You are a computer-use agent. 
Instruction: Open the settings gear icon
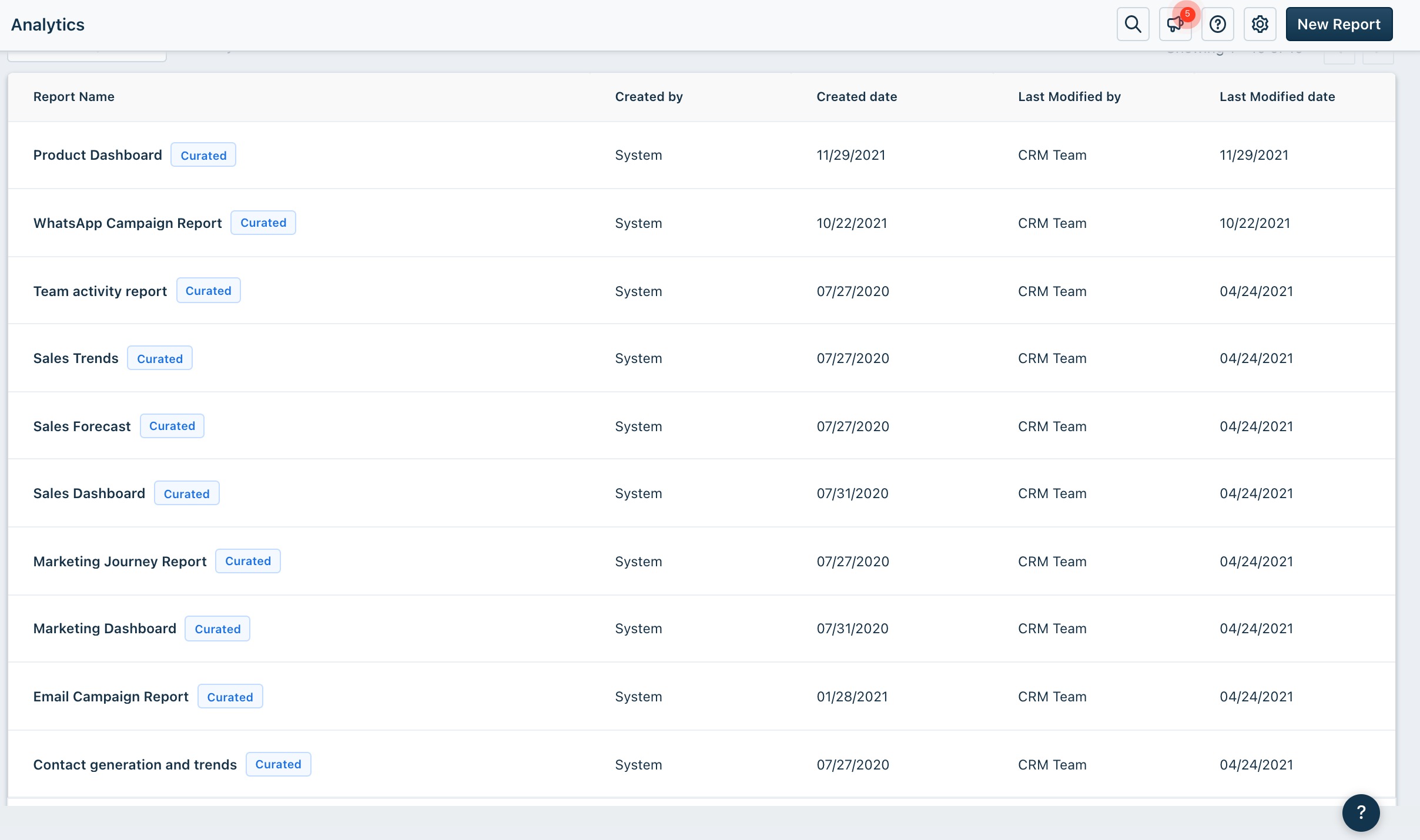coord(1260,24)
